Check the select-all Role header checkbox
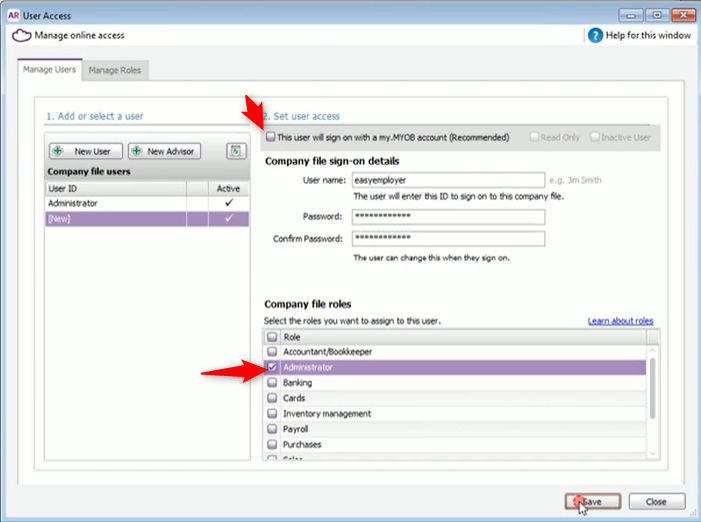This screenshot has width=701, height=522. coord(272,337)
